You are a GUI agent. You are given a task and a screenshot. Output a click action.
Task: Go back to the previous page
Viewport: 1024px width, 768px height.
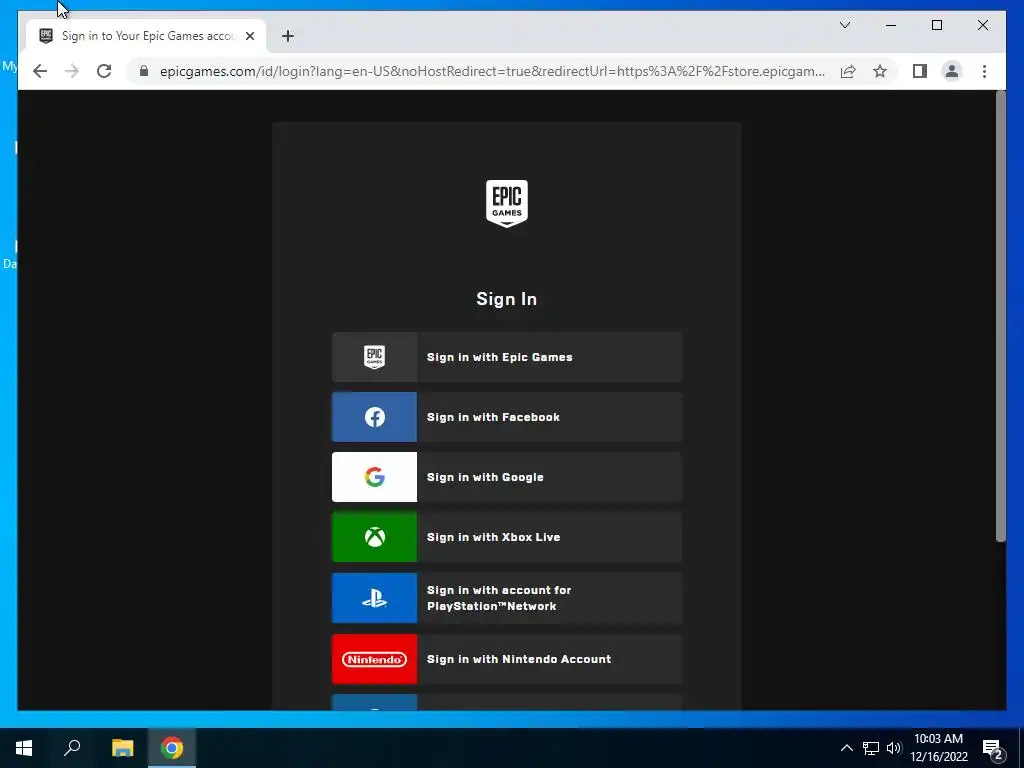pos(40,71)
